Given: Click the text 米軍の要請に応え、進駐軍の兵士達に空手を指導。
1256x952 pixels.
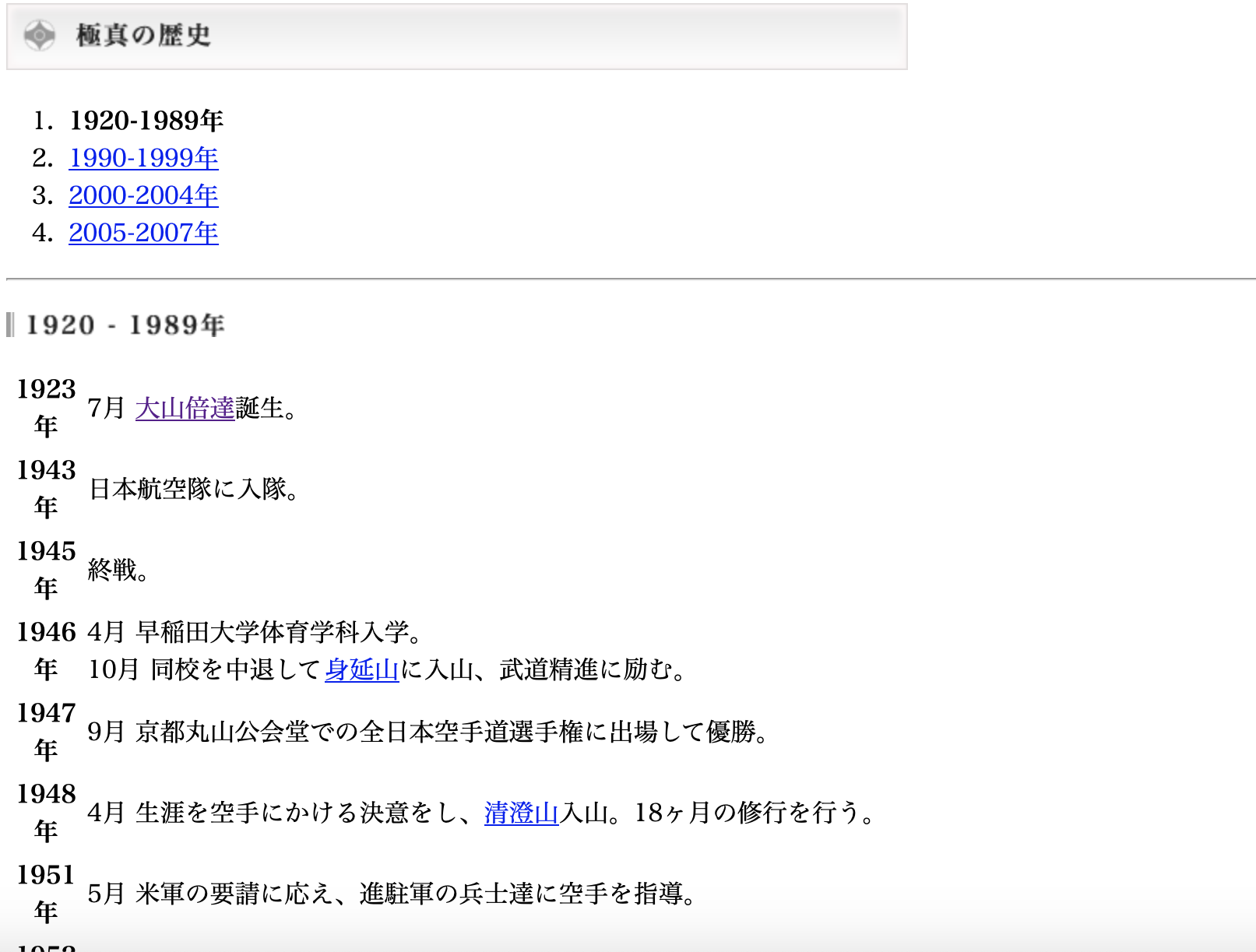Looking at the screenshot, I should pyautogui.click(x=417, y=894).
